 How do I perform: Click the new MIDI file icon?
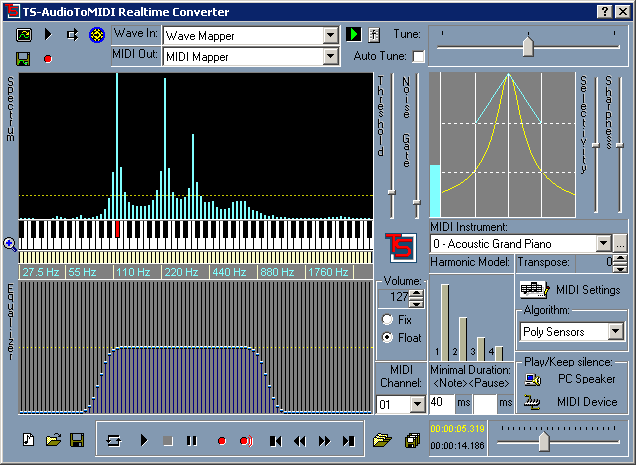click(29, 440)
